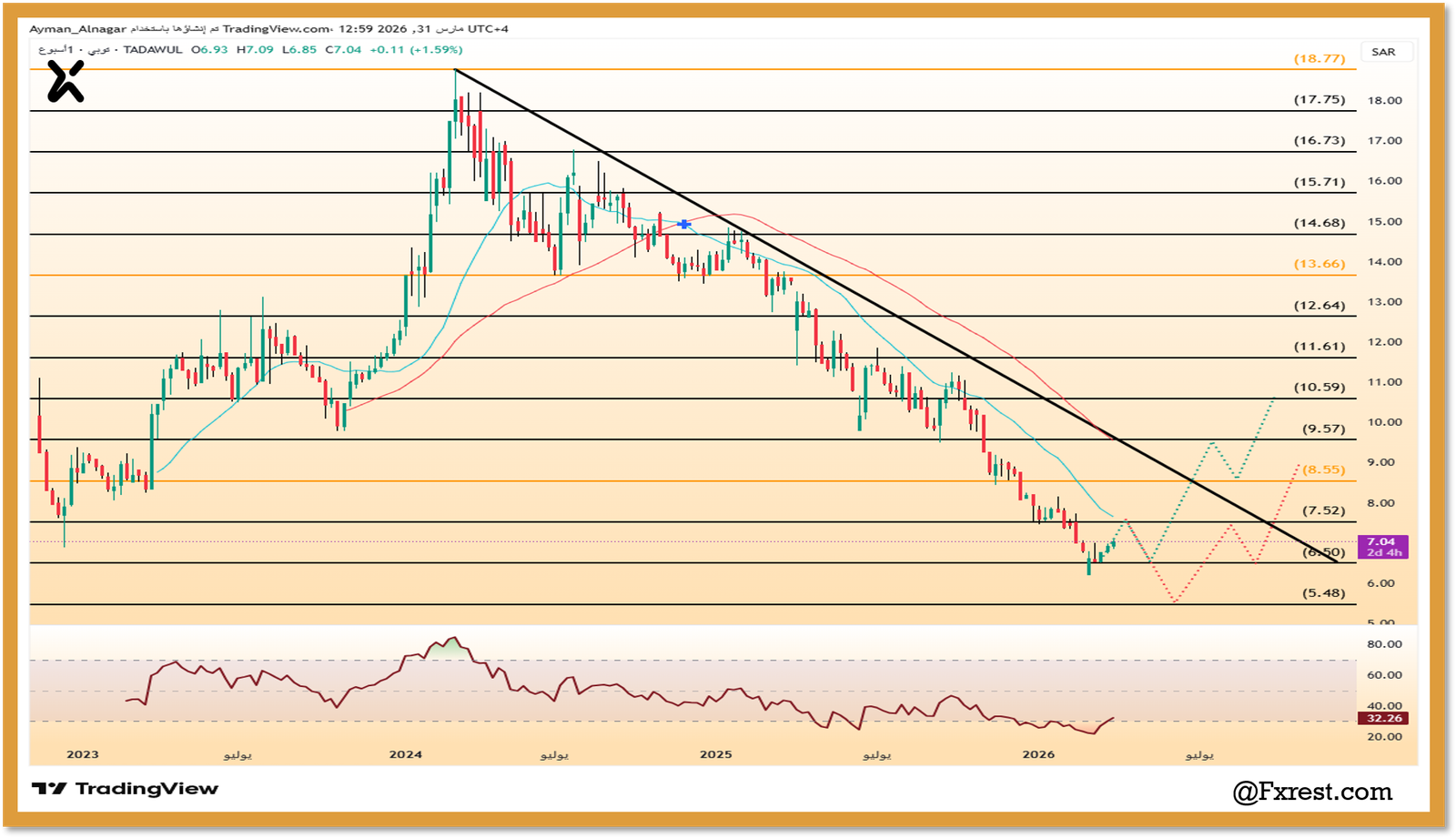Viewport: 1456px width, 838px height.
Task: Select the 2026 label on time axis
Action: pos(1038,754)
